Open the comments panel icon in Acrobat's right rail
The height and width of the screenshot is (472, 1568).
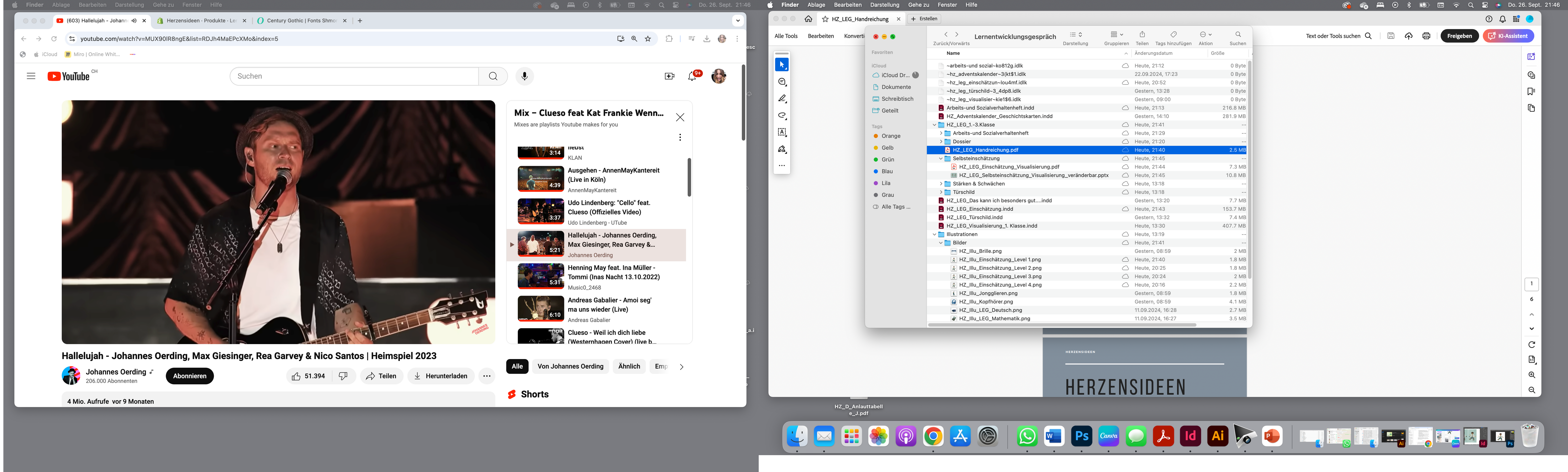point(1531,75)
